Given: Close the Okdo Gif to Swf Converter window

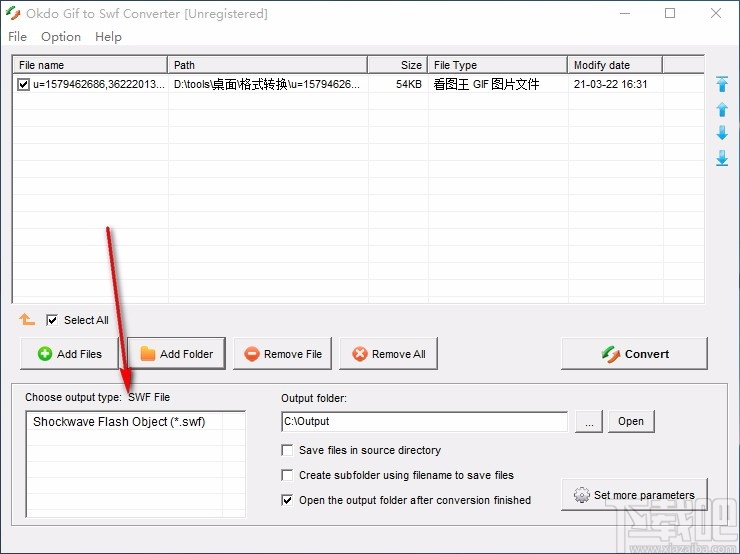Looking at the screenshot, I should coord(715,13).
